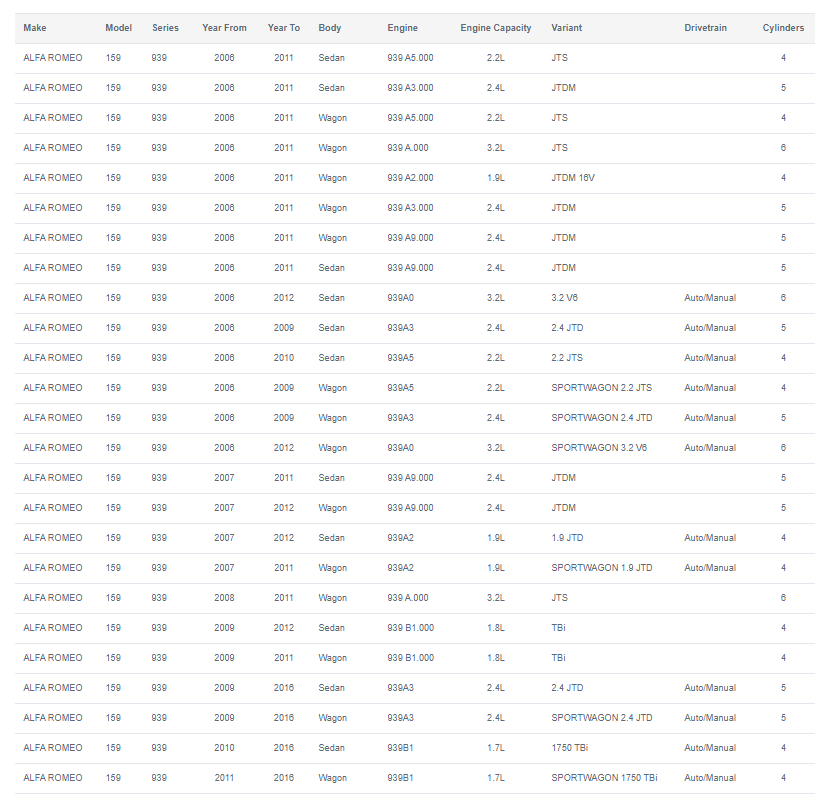The image size is (827, 800).
Task: Click engine 939A0 in SPORTWAGON 3.2 V6 row
Action: tap(400, 448)
